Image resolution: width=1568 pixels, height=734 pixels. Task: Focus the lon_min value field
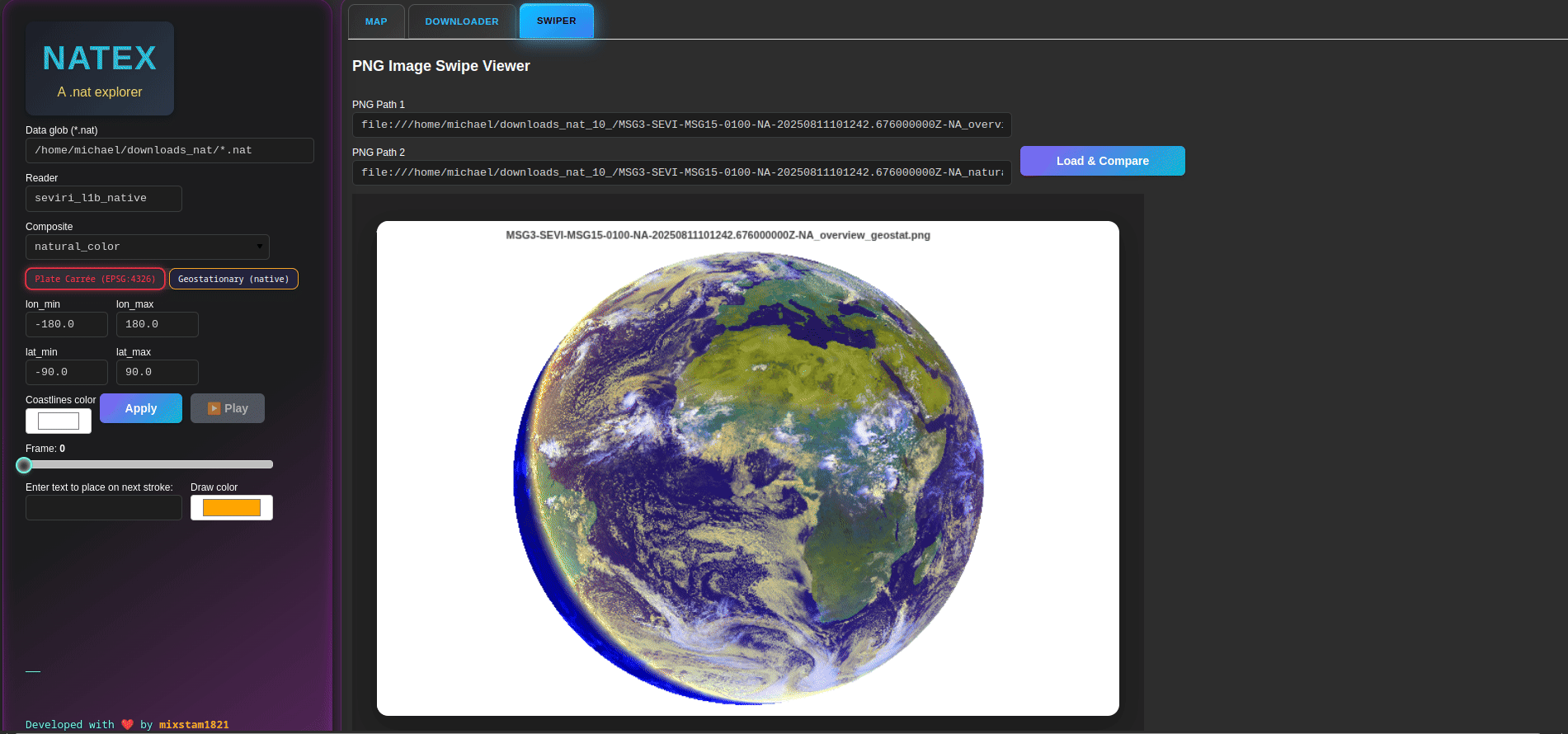(66, 324)
